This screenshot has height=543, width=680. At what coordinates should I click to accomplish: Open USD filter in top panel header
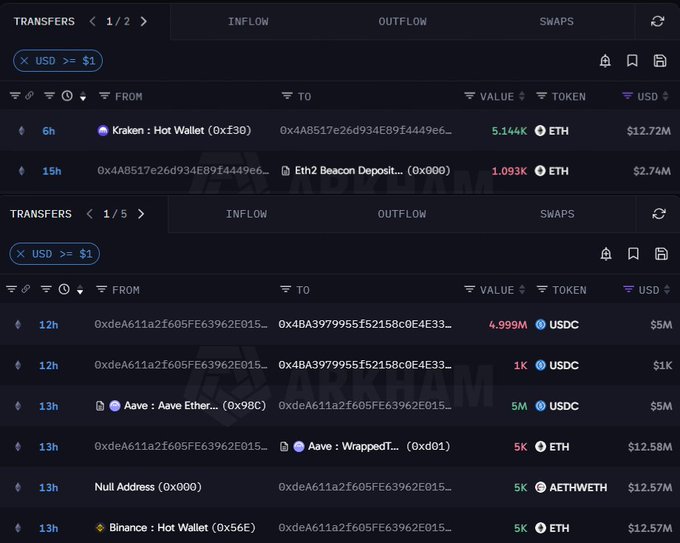coord(627,96)
